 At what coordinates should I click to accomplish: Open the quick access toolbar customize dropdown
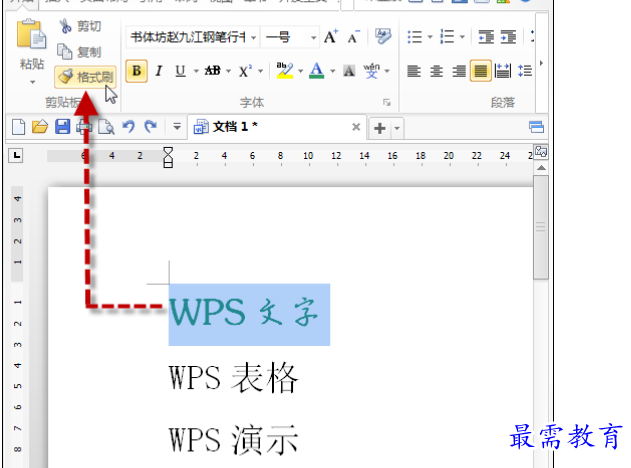177,127
